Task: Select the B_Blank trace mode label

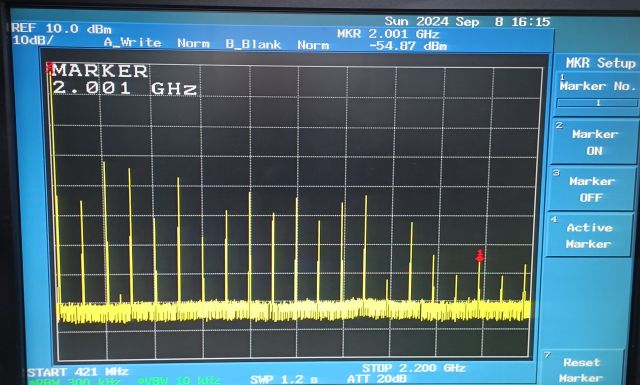Action: (x=253, y=44)
